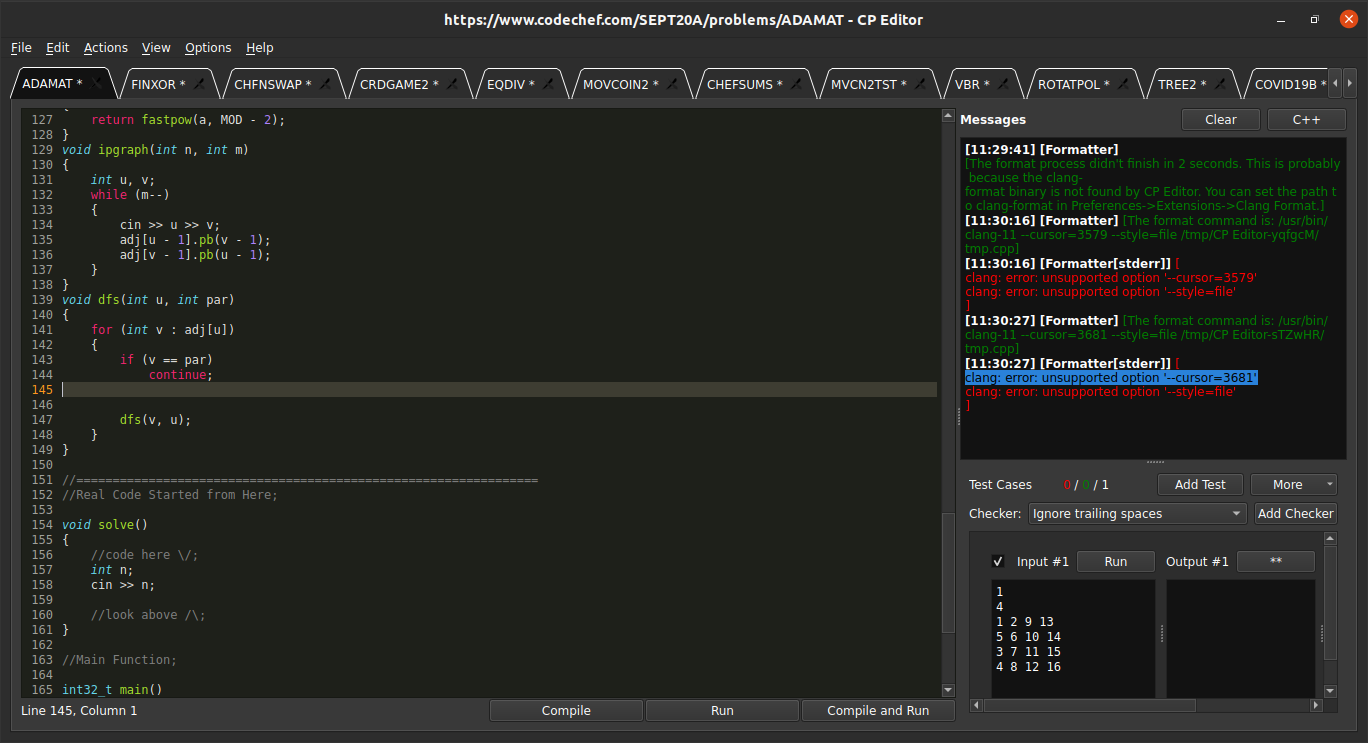This screenshot has width=1368, height=743.
Task: Click the Compile and Run button
Action: click(878, 710)
